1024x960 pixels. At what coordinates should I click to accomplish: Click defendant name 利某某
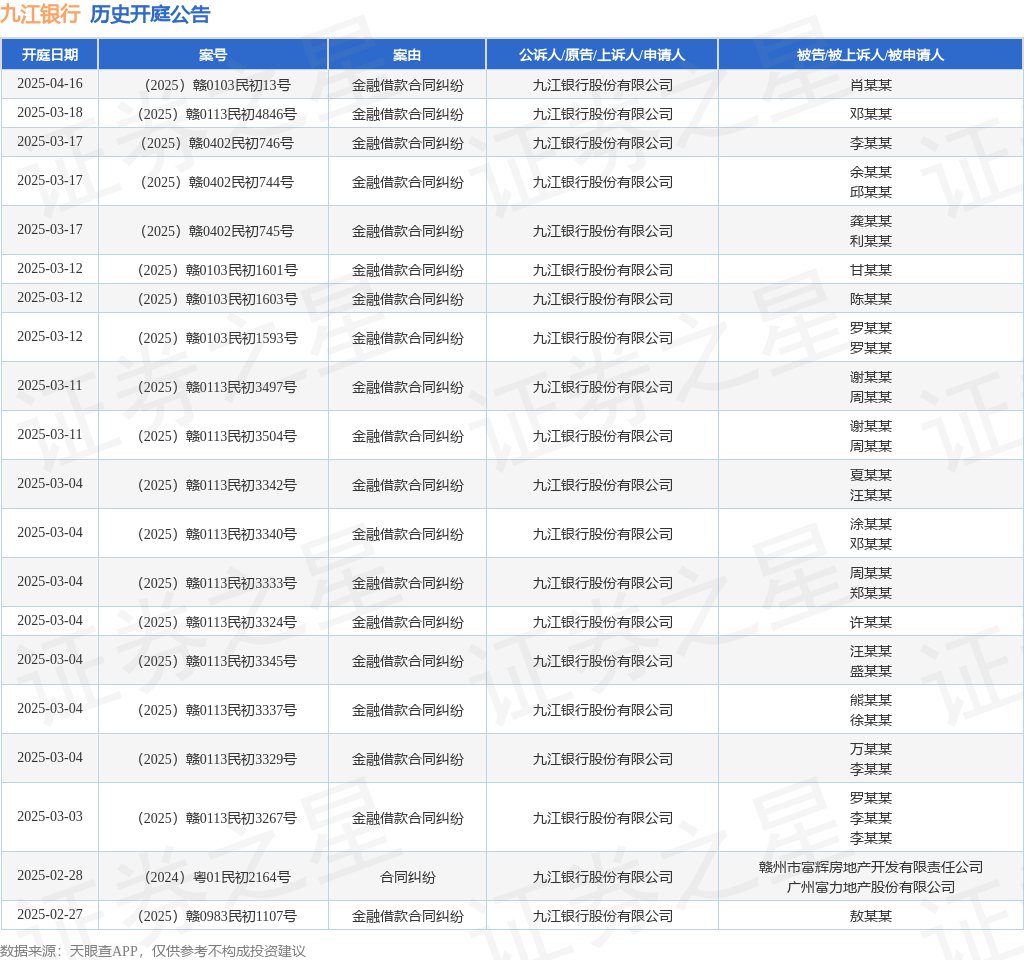tap(871, 241)
